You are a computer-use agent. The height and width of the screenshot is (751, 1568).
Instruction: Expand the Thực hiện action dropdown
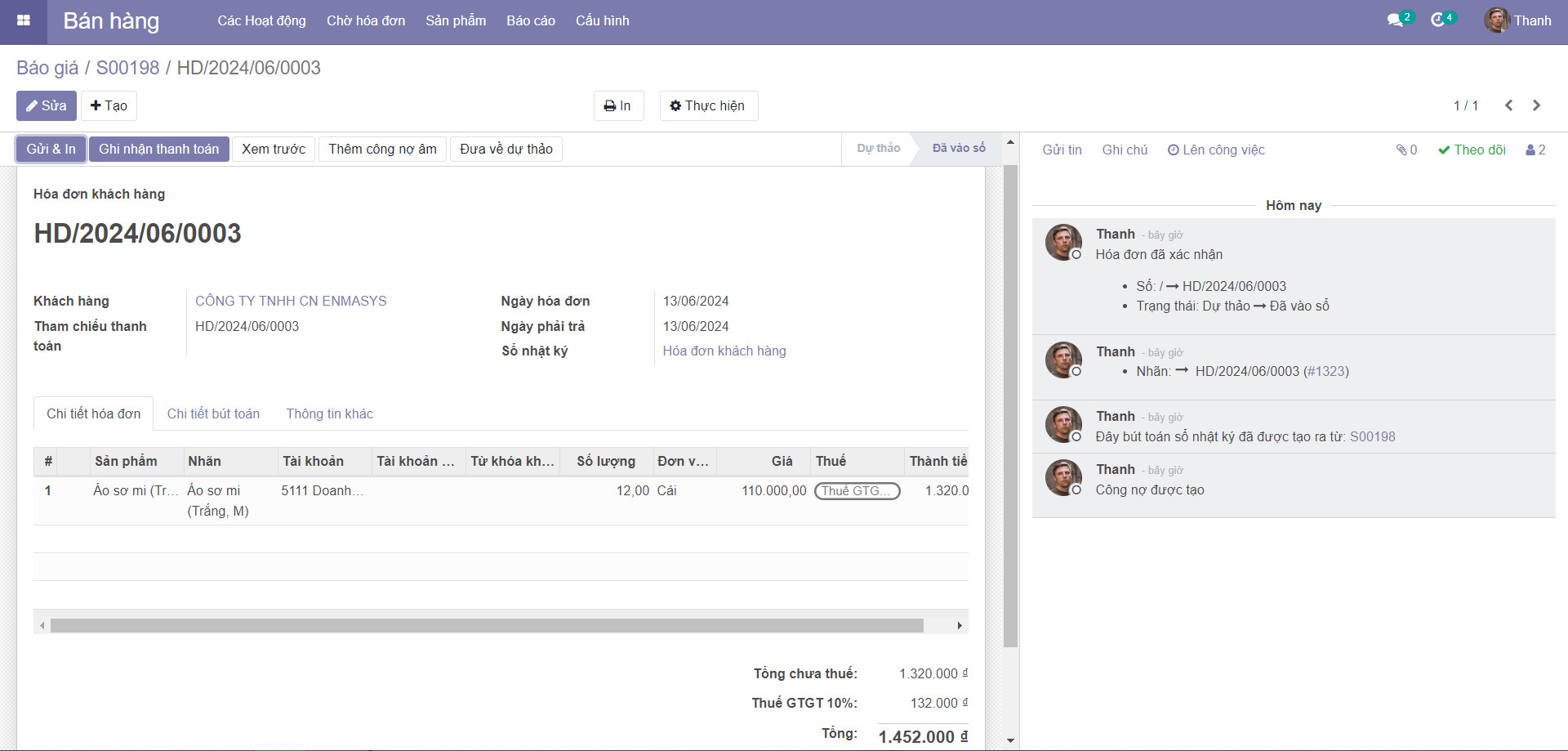[x=708, y=106]
